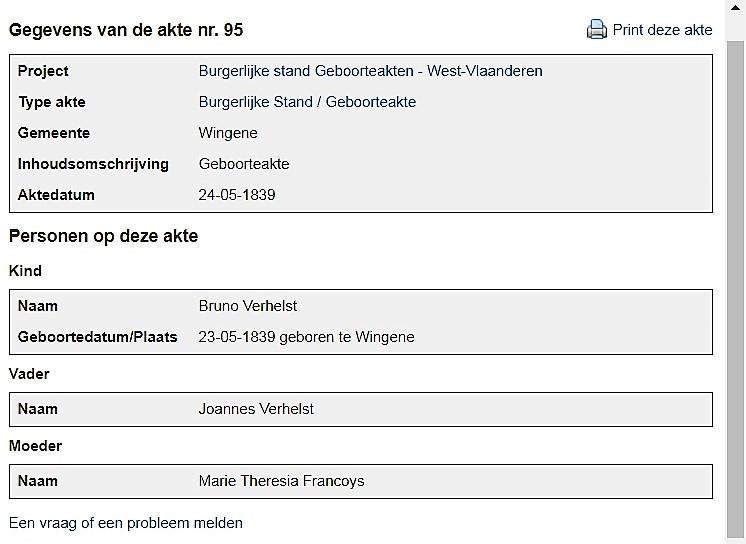Click the 'Moeder' section label
Screen dimensions: 746x544
[x=35, y=446]
